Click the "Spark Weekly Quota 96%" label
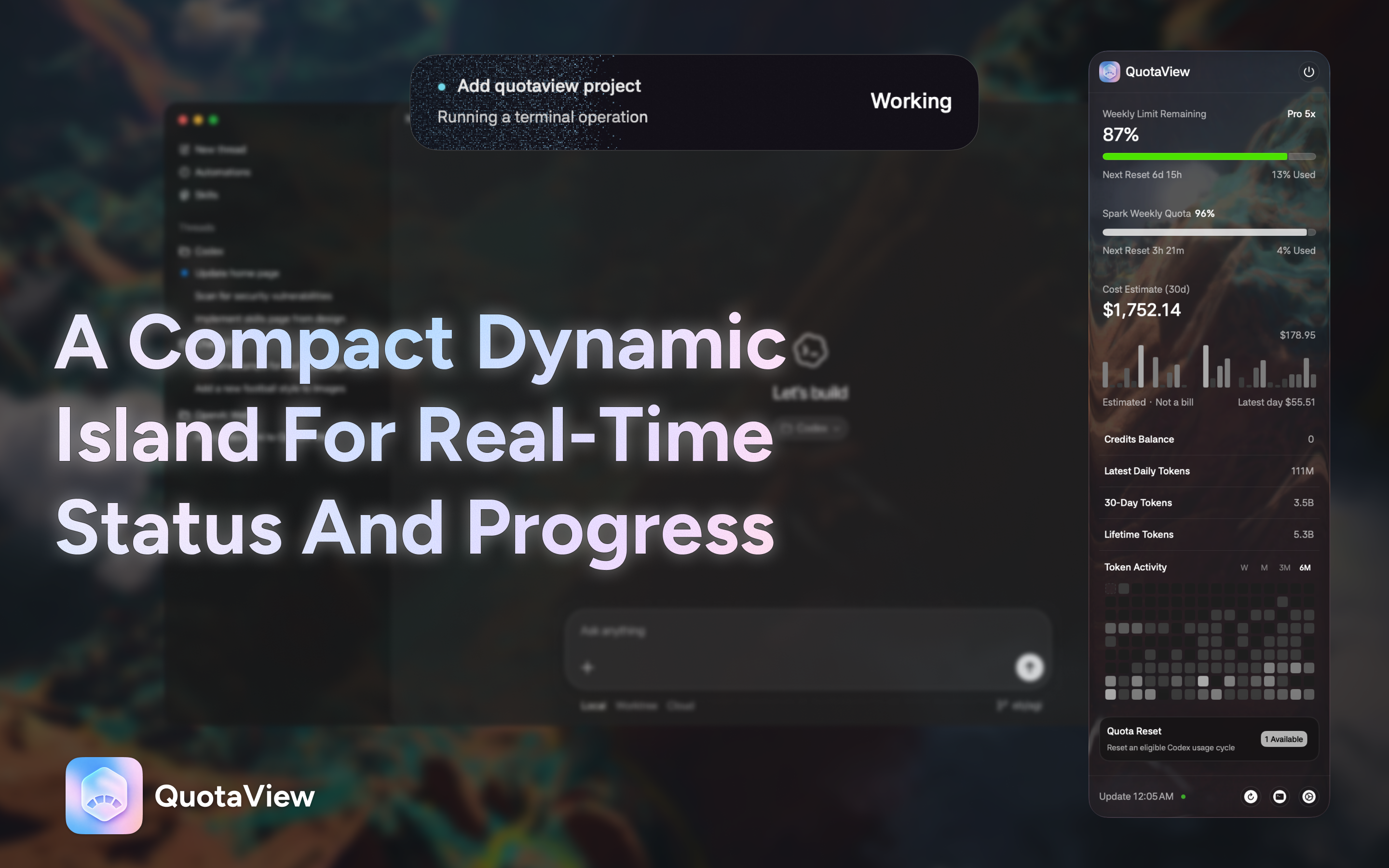1389x868 pixels. [x=1158, y=214]
